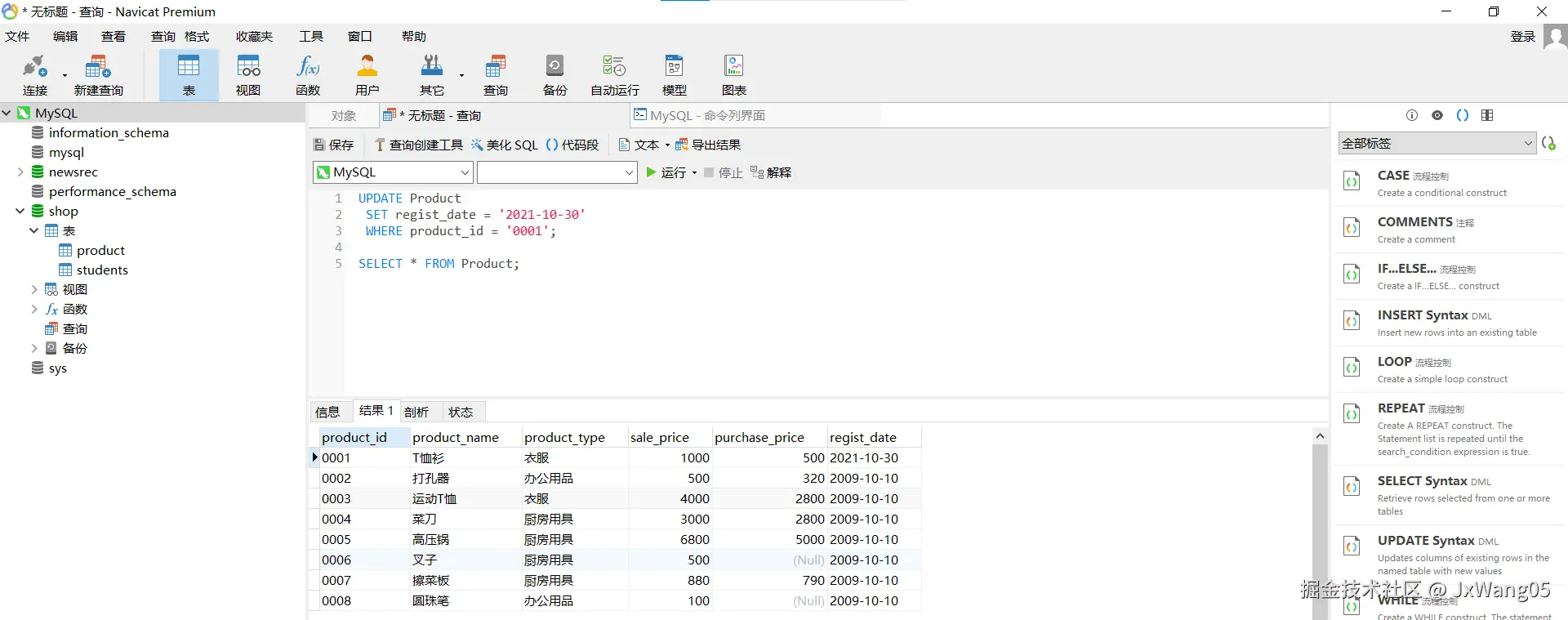Expand the 视图 views tree node
The height and width of the screenshot is (620, 1568).
point(34,289)
